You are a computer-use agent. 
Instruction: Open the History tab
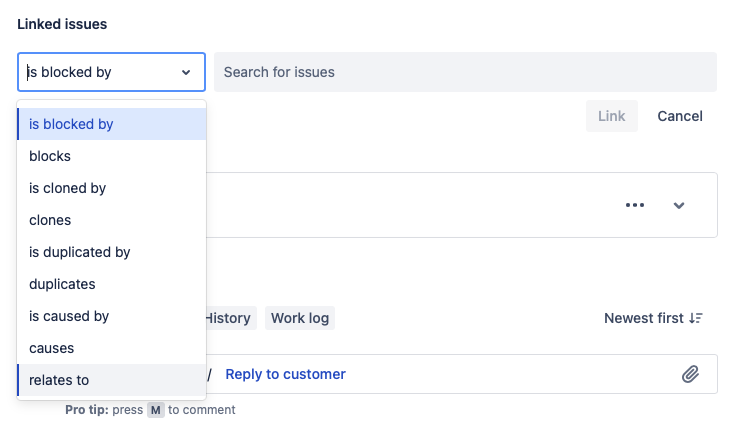[x=229, y=318]
